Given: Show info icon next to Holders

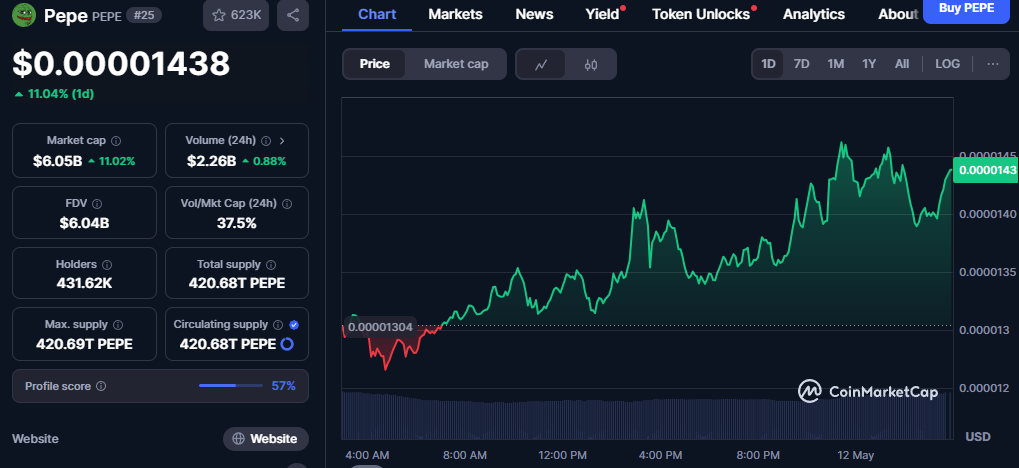Looking at the screenshot, I should coord(107,265).
